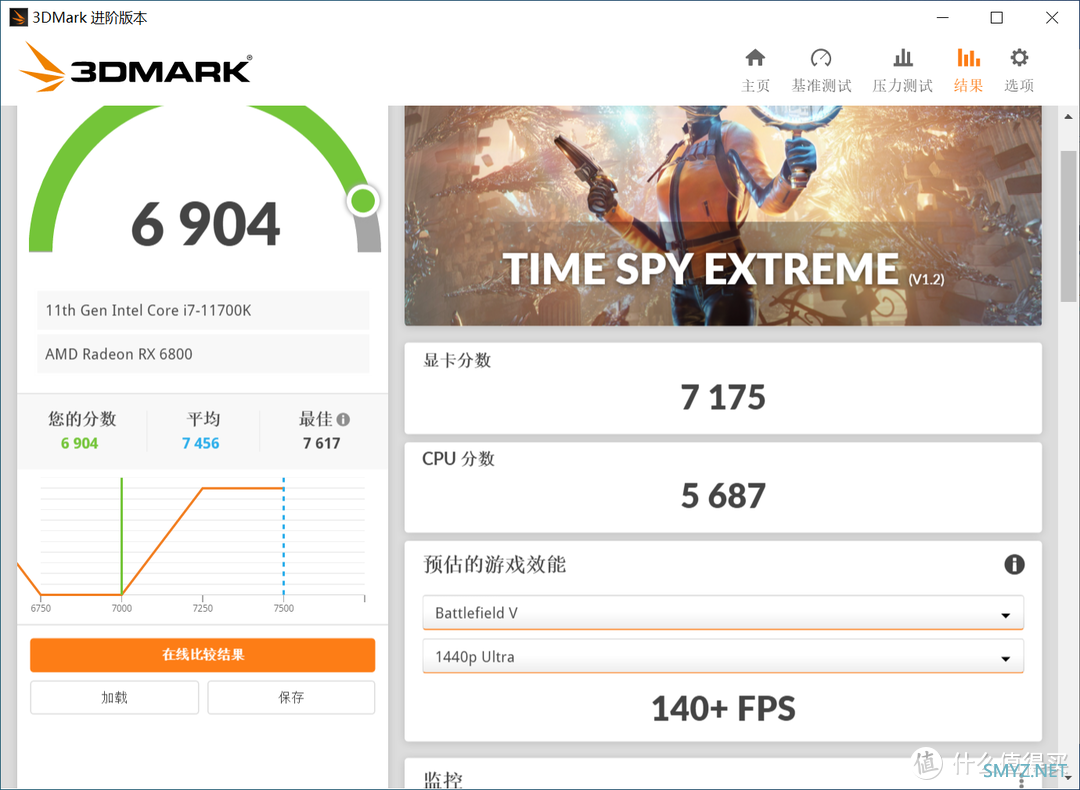Image resolution: width=1080 pixels, height=790 pixels.
Task: Open the 1440p Ultra resolution dropdown
Action: click(x=723, y=656)
